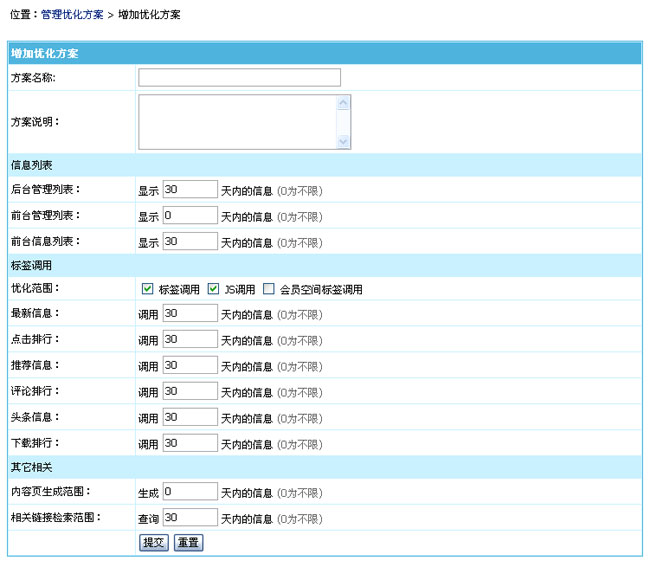
Task: Uncheck the JS调用 checkbox
Action: tap(214, 289)
